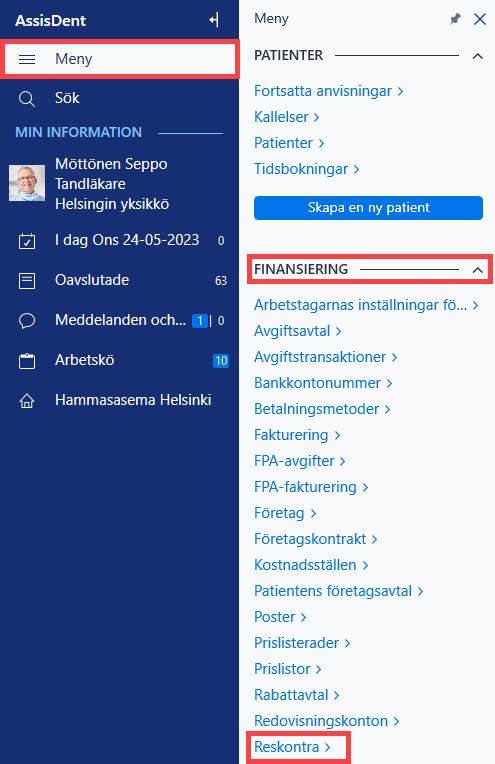Image resolution: width=495 pixels, height=764 pixels.
Task: Click the home icon for Hammasasema Helsinki
Action: [x=27, y=401]
